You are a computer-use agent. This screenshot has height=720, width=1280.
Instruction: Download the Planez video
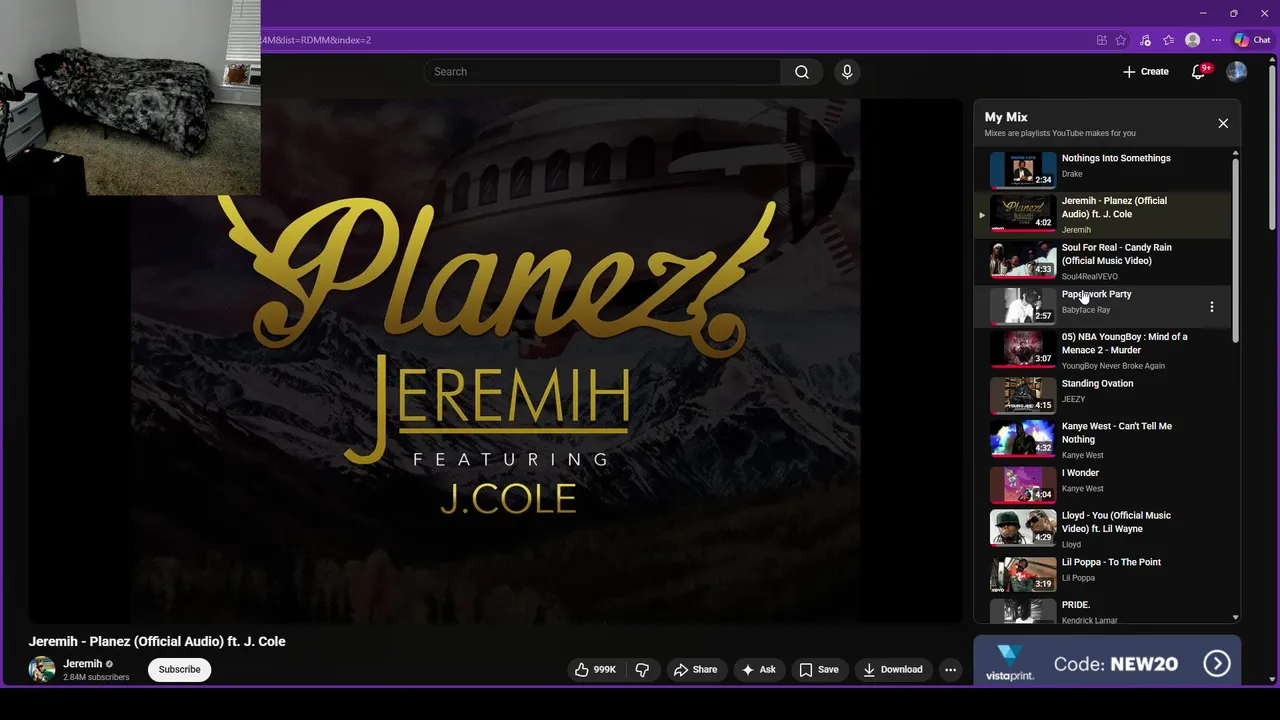[893, 669]
